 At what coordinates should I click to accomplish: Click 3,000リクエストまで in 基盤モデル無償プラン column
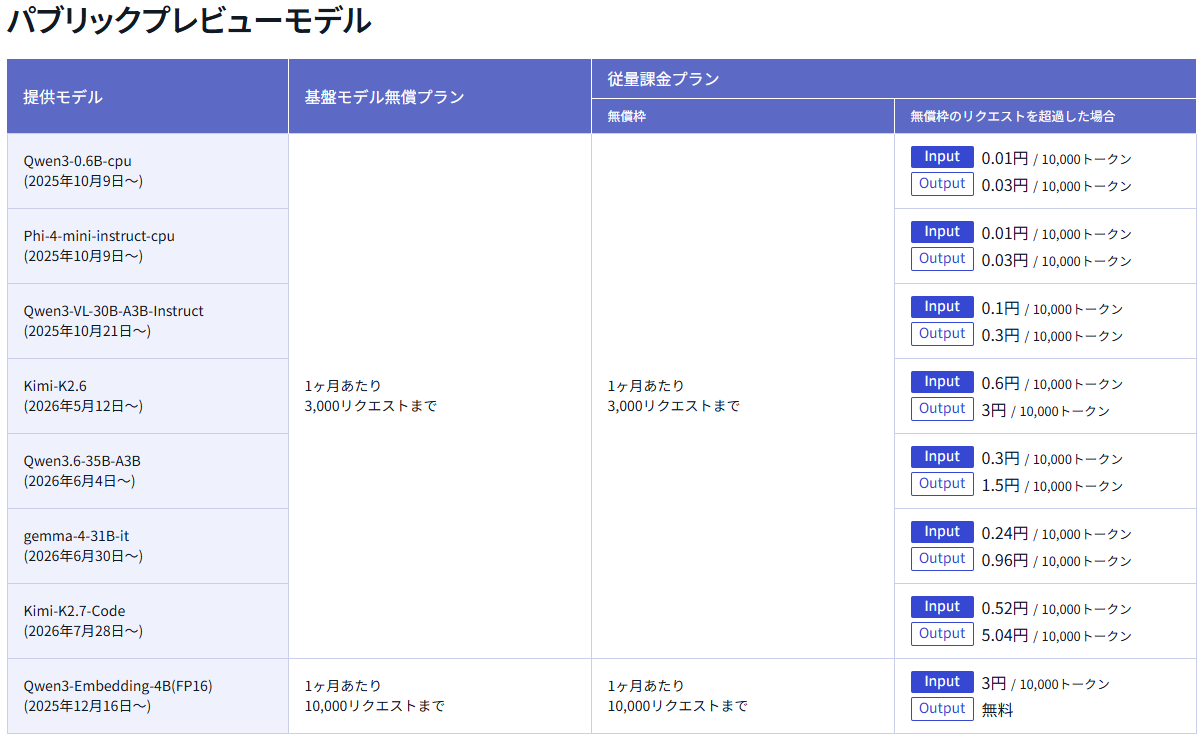click(371, 406)
